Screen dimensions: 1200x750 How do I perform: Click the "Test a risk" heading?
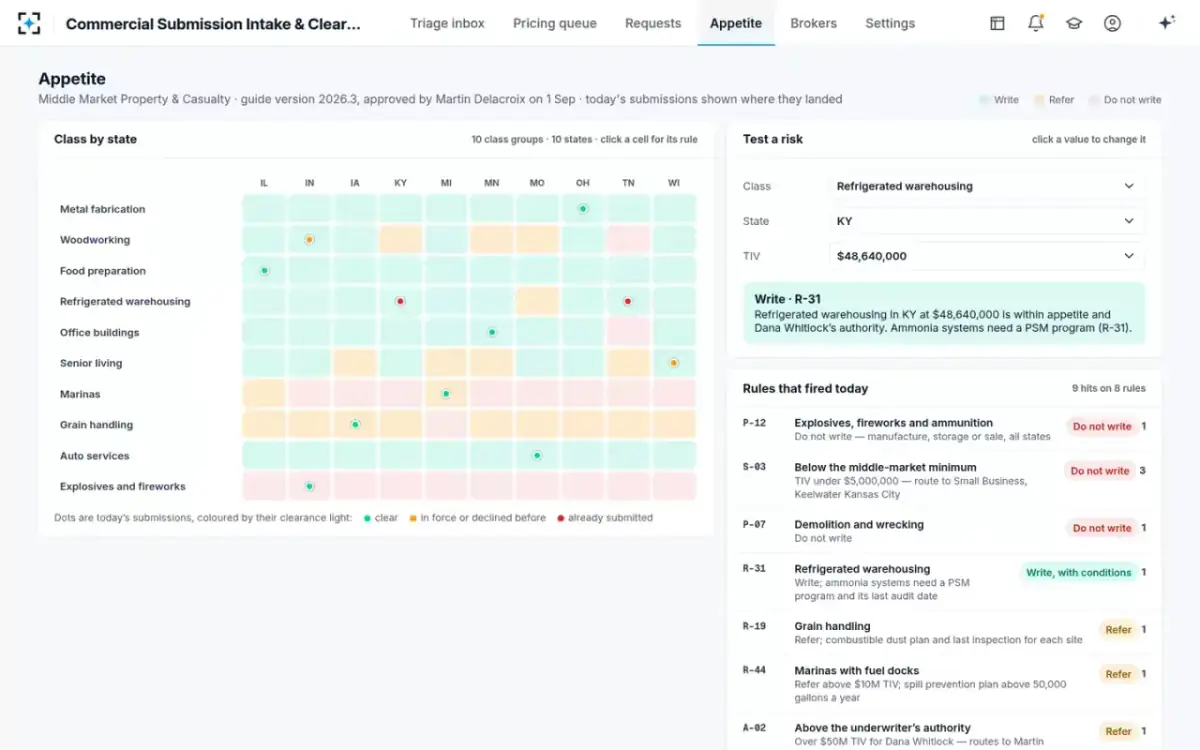point(772,139)
